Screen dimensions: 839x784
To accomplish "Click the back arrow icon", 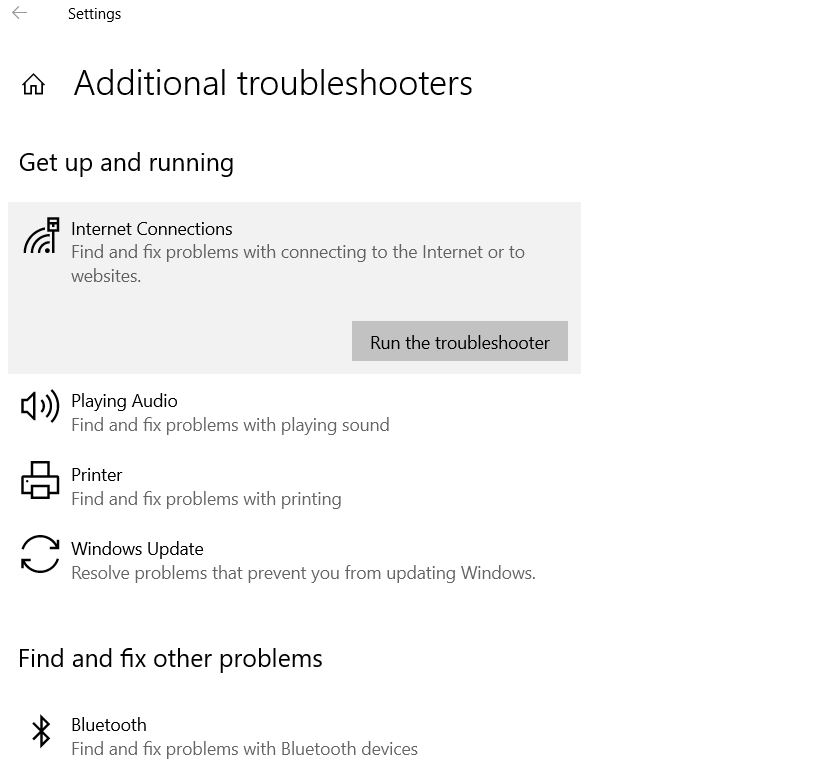I will 19,13.
